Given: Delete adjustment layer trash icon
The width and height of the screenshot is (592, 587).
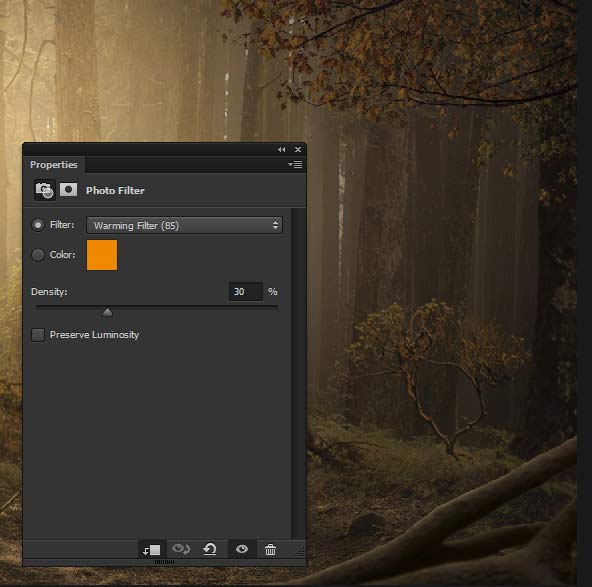Looking at the screenshot, I should [270, 550].
